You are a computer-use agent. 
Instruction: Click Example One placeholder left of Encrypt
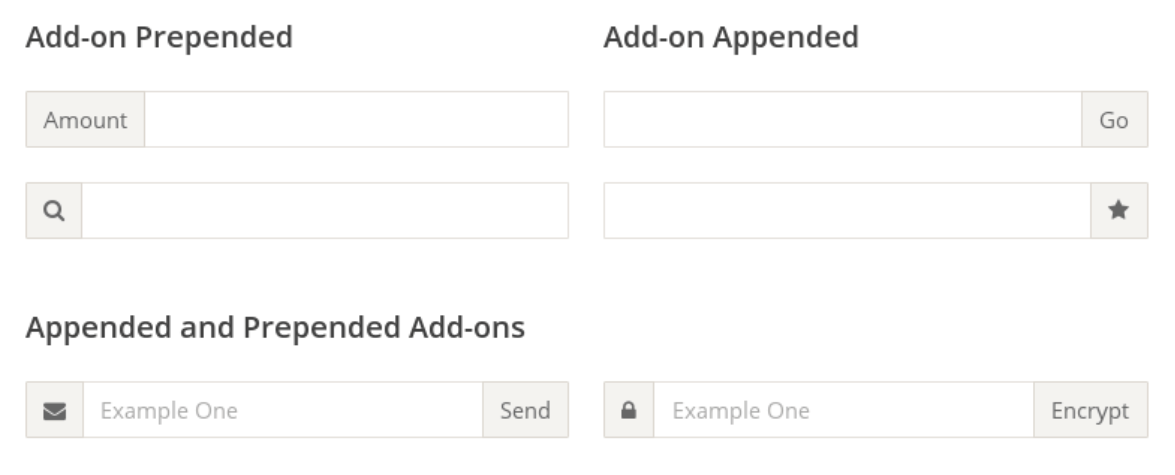pyautogui.click(x=740, y=410)
